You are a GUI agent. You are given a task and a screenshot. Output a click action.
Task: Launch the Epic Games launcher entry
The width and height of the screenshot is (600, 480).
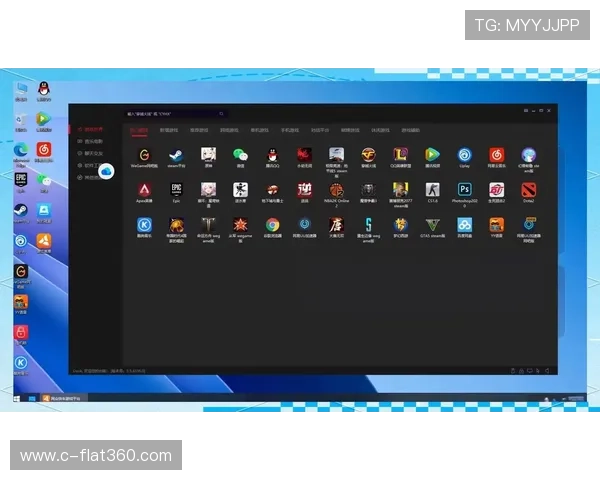176,190
